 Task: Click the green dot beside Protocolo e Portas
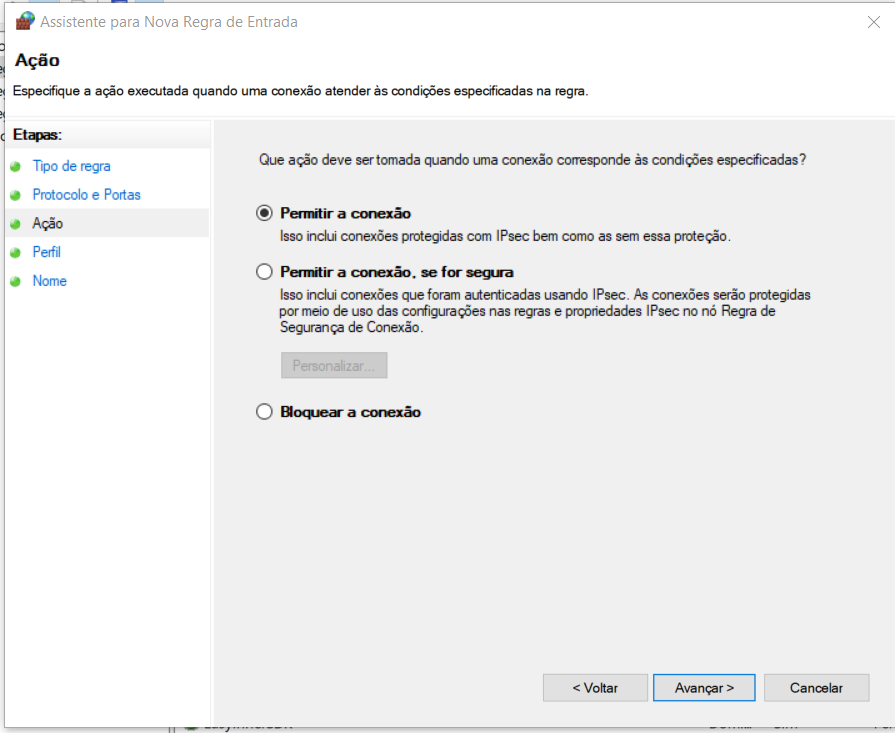tap(15, 195)
